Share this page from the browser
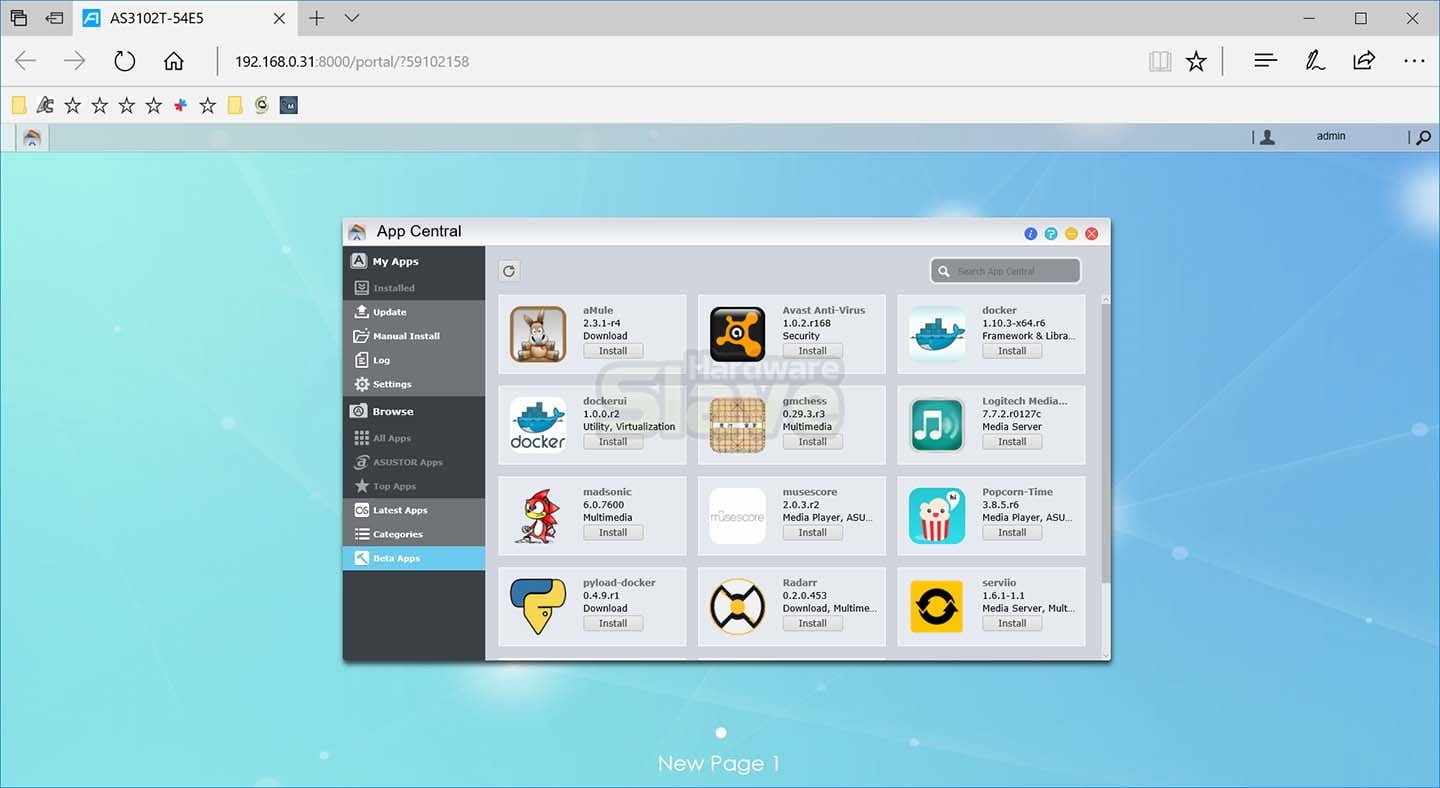The image size is (1440, 788). coord(1364,61)
